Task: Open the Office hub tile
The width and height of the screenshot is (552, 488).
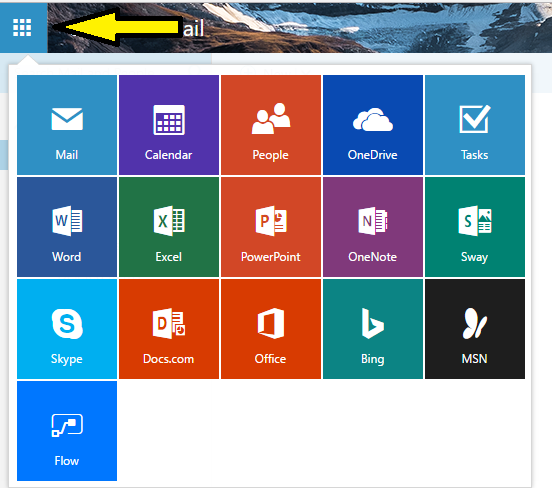Action: tap(271, 329)
